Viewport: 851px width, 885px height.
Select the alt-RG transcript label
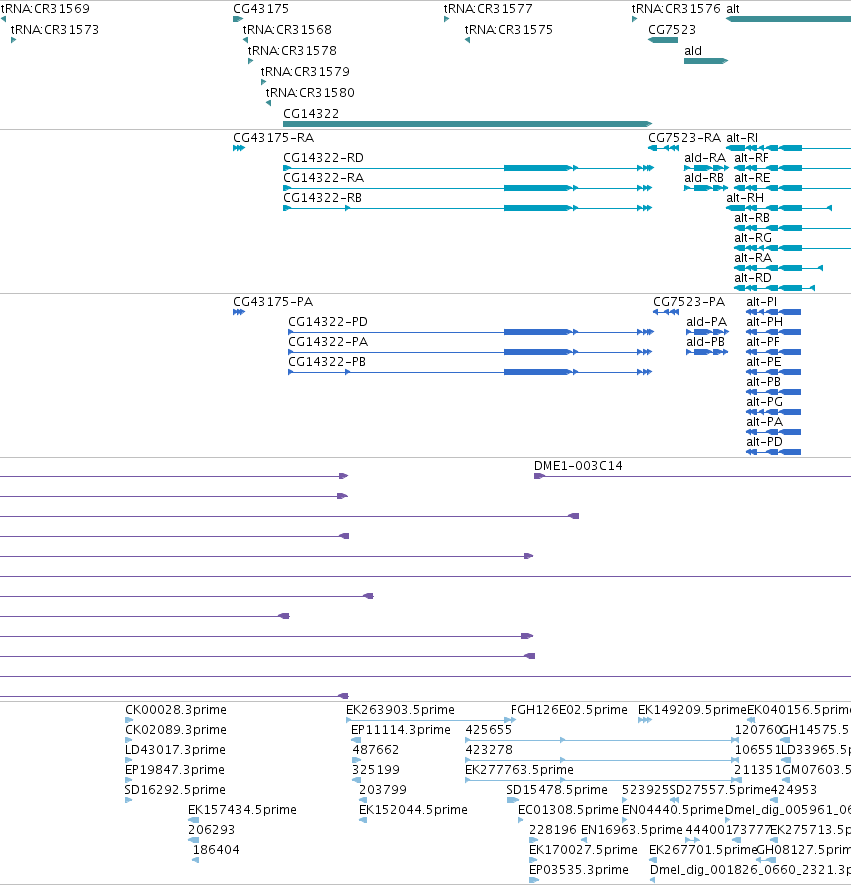[x=753, y=238]
